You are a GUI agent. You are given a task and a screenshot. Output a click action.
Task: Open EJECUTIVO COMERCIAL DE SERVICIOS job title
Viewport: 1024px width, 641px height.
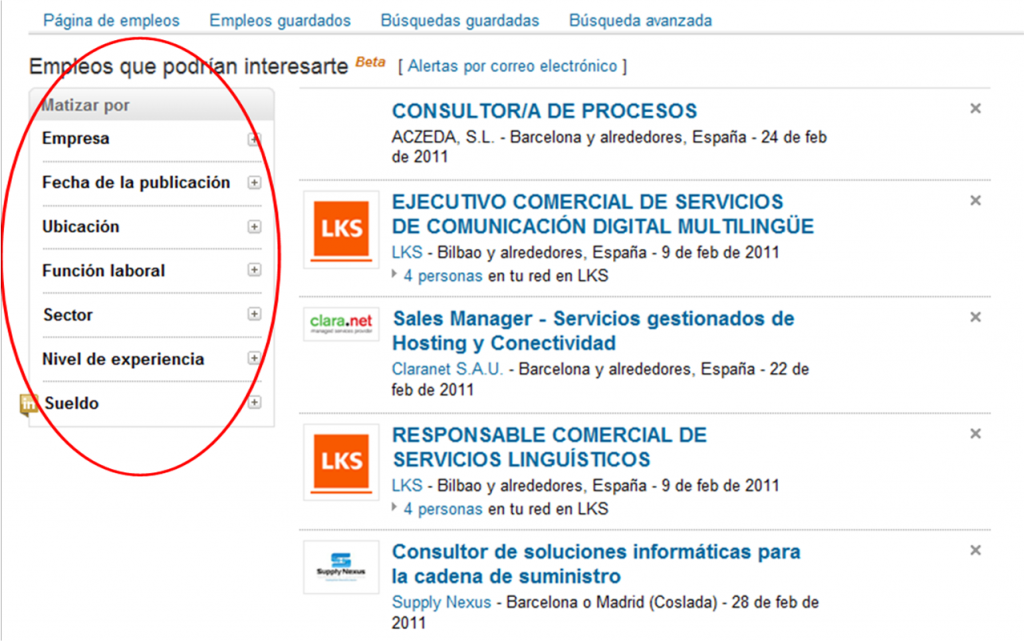click(603, 214)
